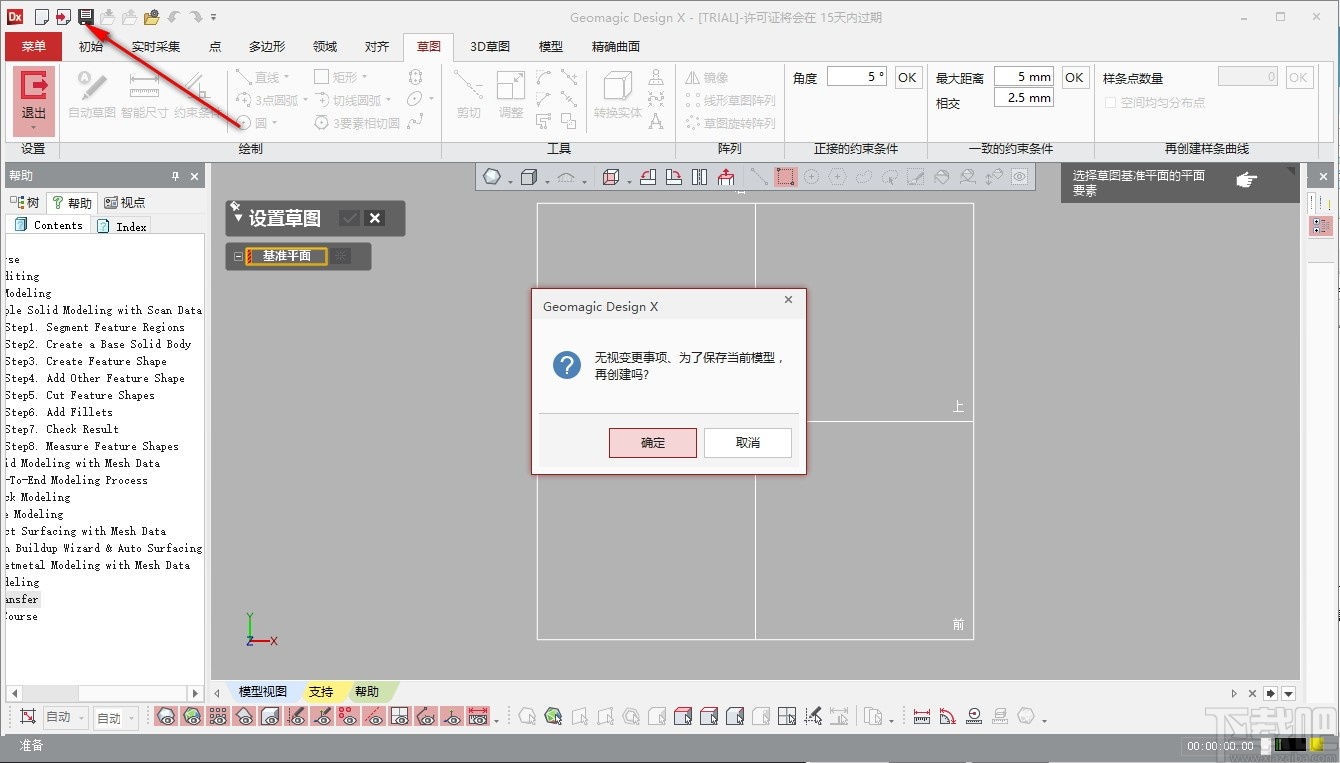Click the 转换实体 convert entities icon
This screenshot has height=763, width=1340.
tap(617, 95)
